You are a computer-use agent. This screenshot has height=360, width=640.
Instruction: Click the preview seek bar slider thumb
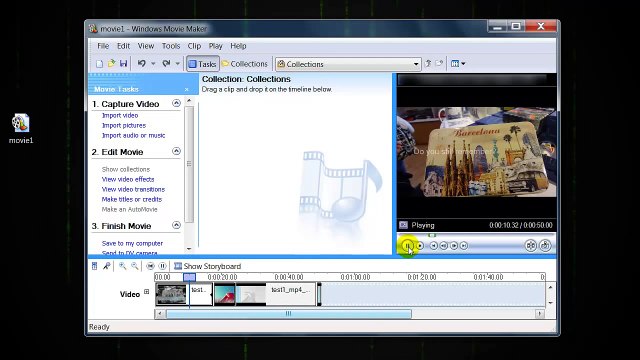pyautogui.click(x=432, y=235)
